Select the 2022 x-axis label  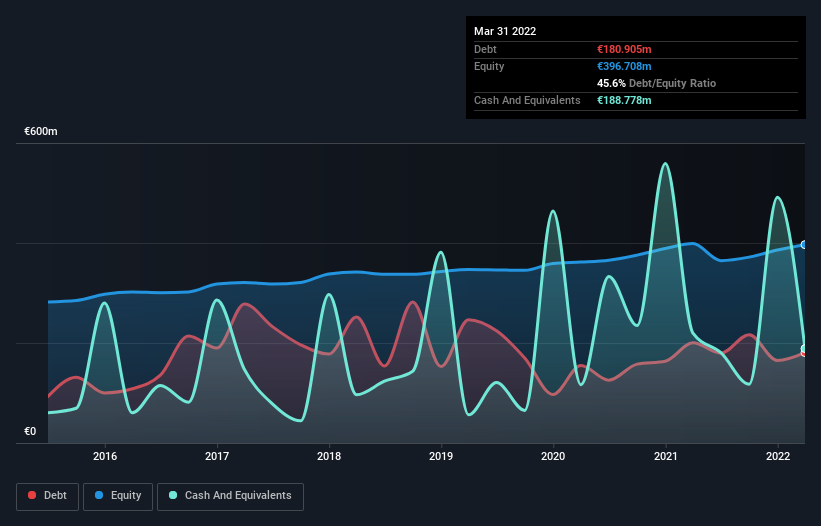click(x=778, y=456)
